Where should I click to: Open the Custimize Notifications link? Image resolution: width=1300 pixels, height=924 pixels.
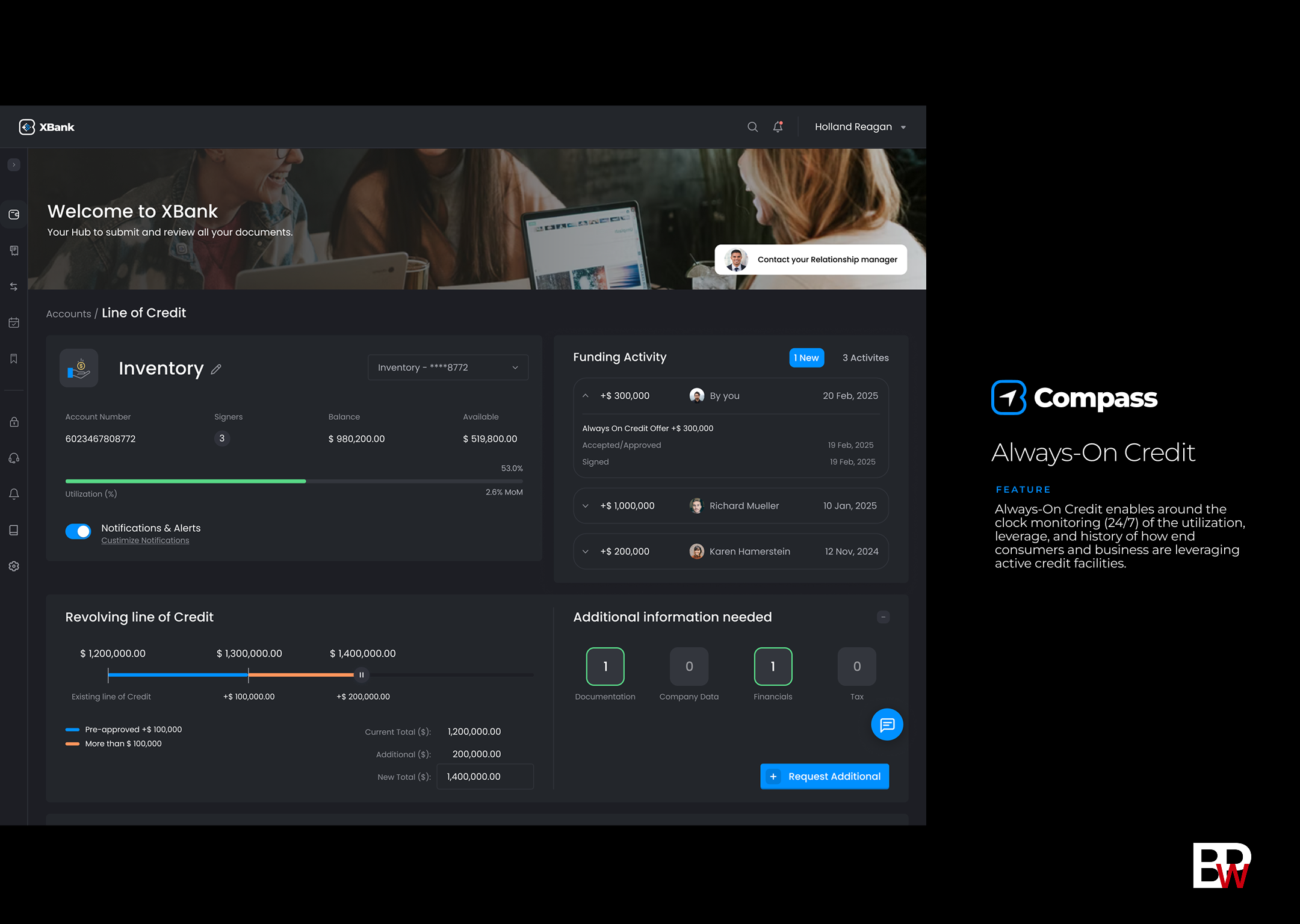tap(145, 541)
